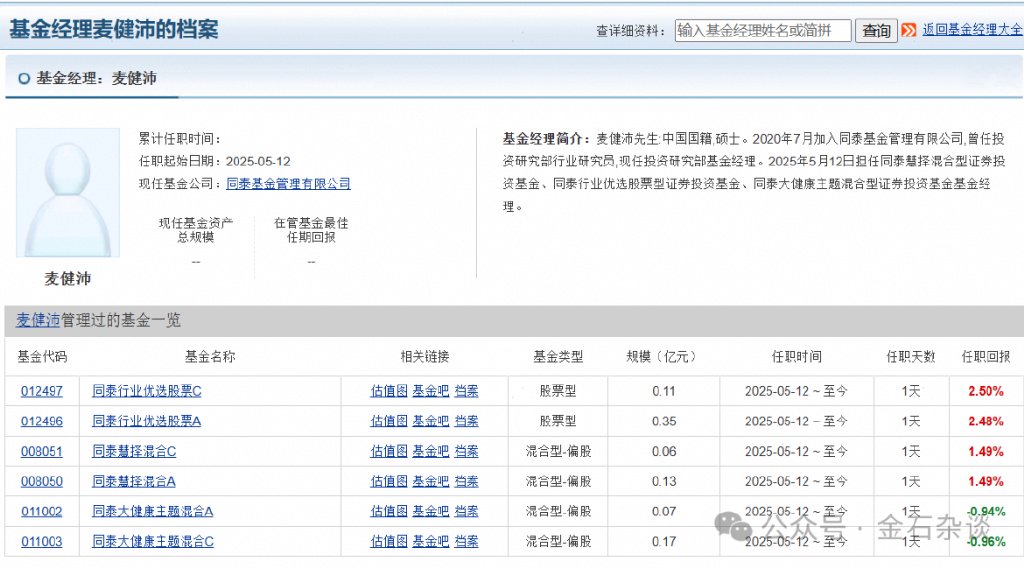
Task: Open 档案 for 同泰慧择混合A
Action: (466, 481)
